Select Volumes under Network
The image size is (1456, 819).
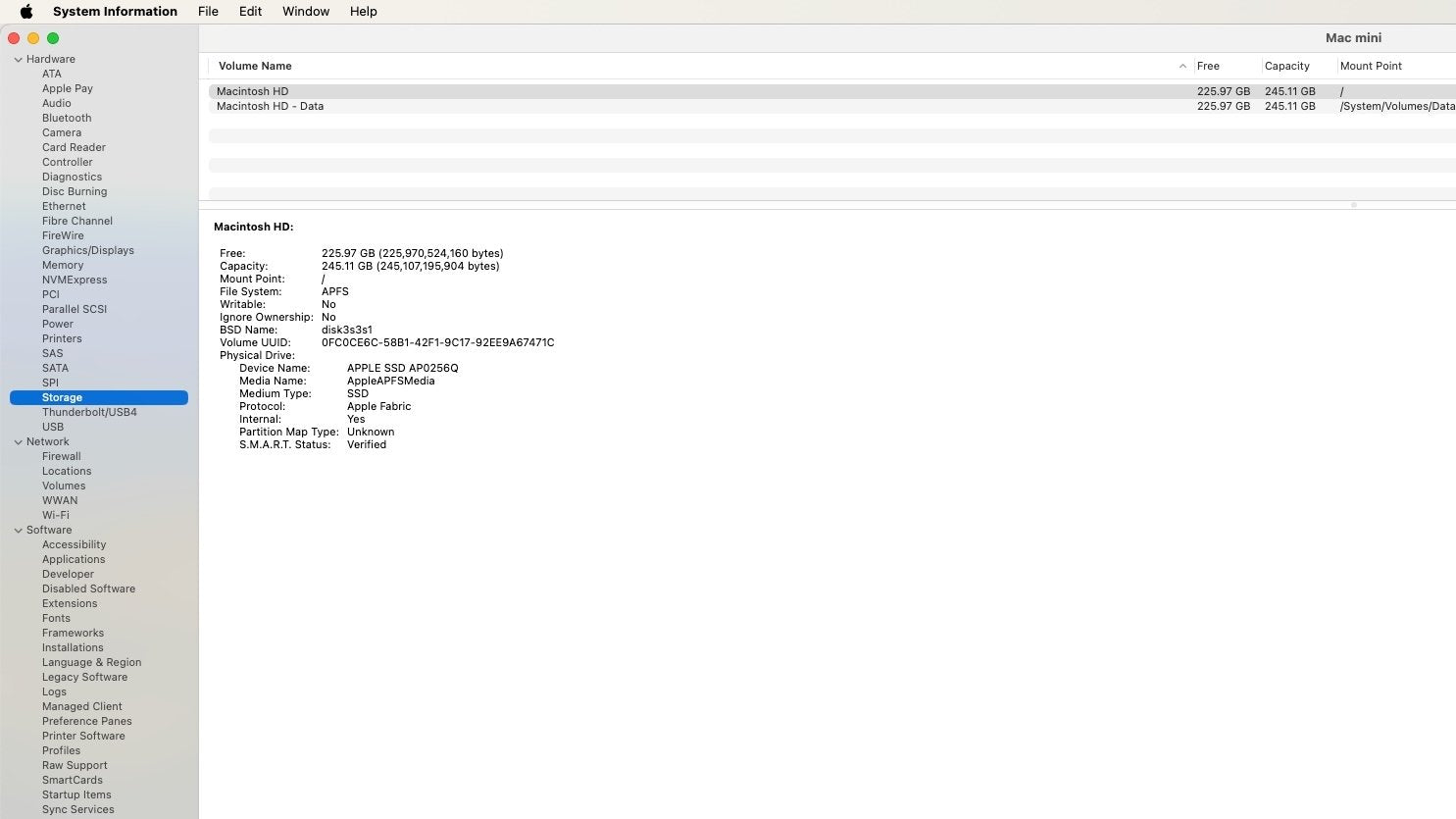pos(64,486)
